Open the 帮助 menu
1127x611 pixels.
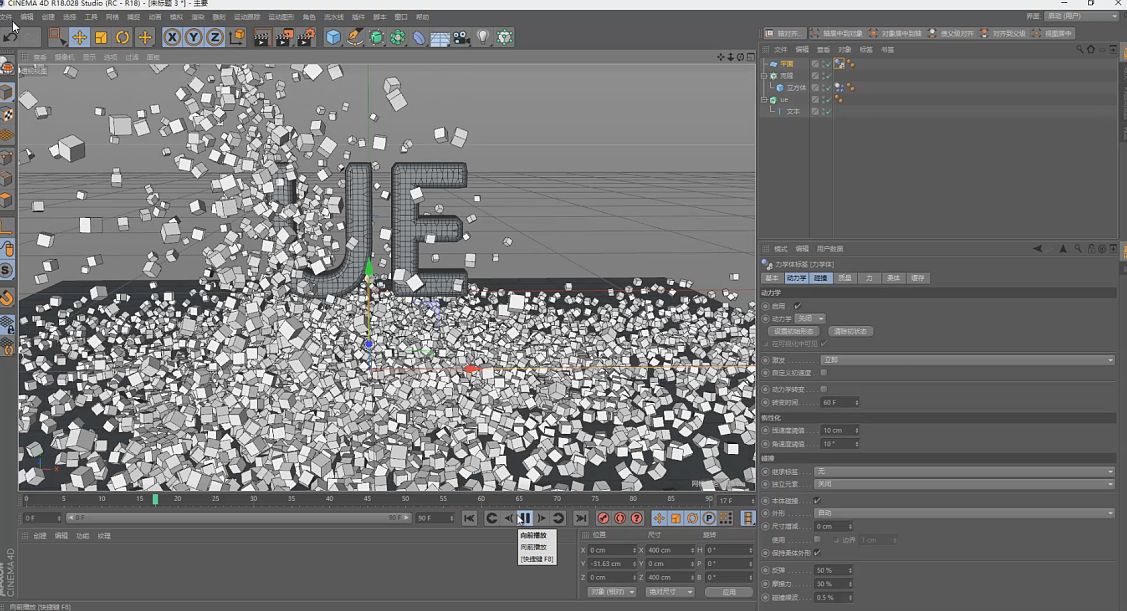(x=423, y=17)
